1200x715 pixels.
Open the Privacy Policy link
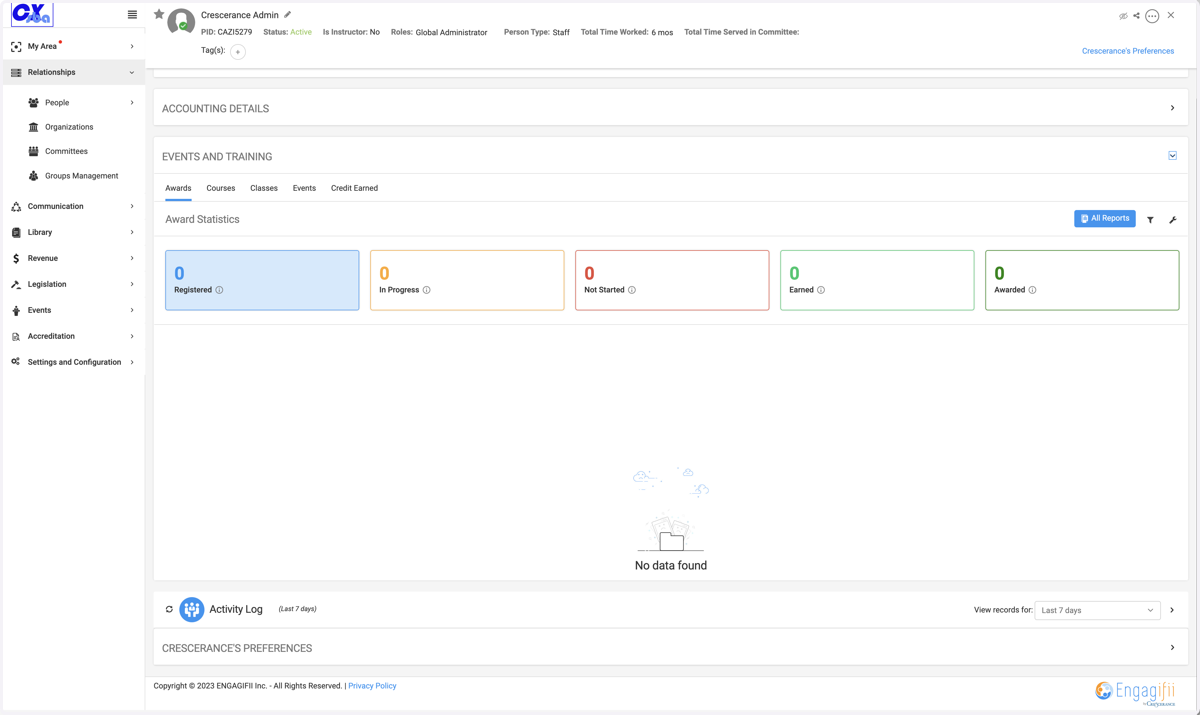pos(372,686)
